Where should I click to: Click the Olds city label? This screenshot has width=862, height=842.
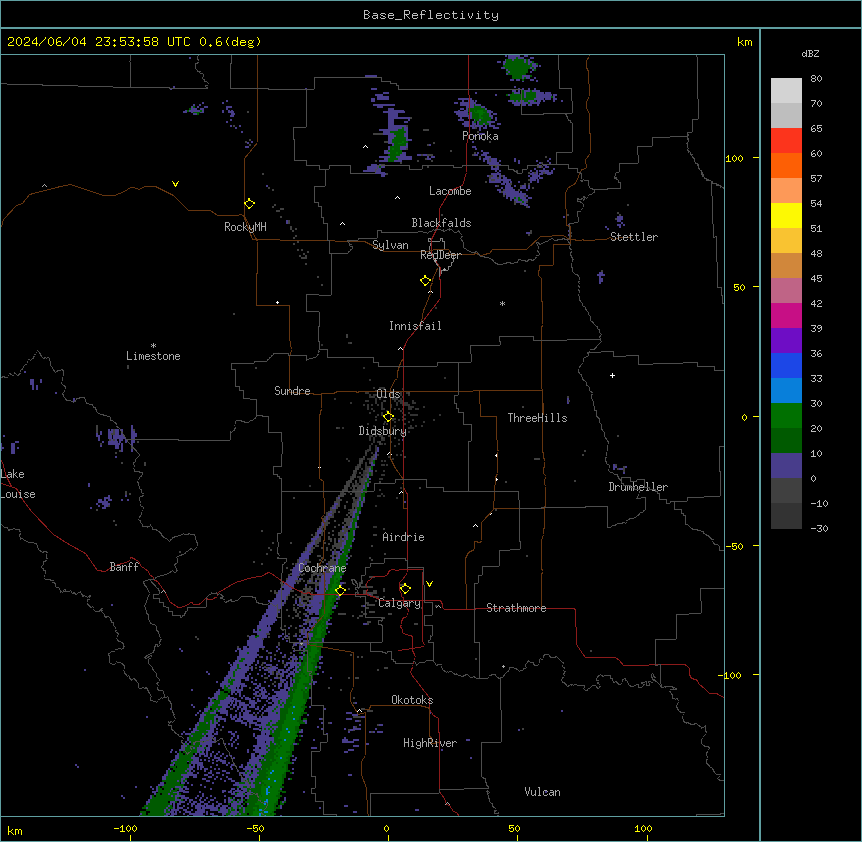pyautogui.click(x=388, y=394)
